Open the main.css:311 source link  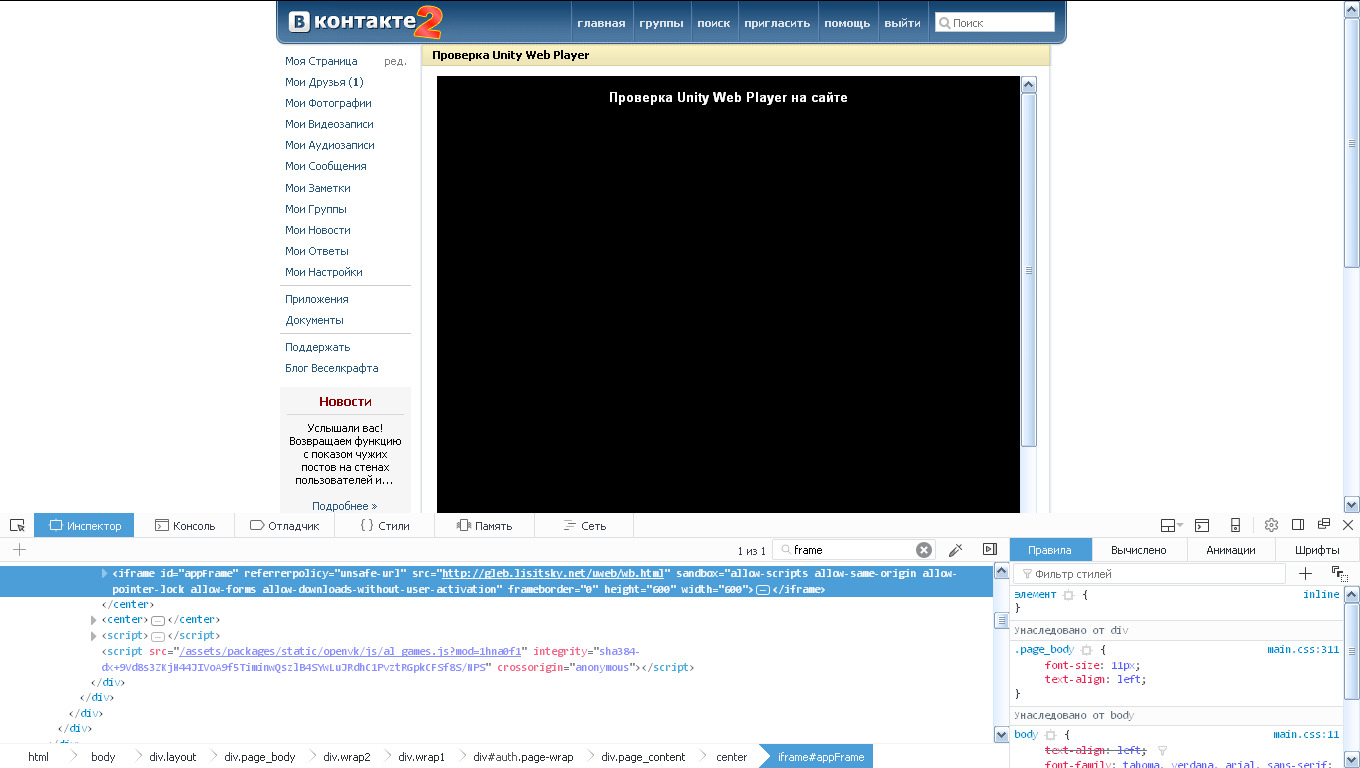[x=1303, y=650]
